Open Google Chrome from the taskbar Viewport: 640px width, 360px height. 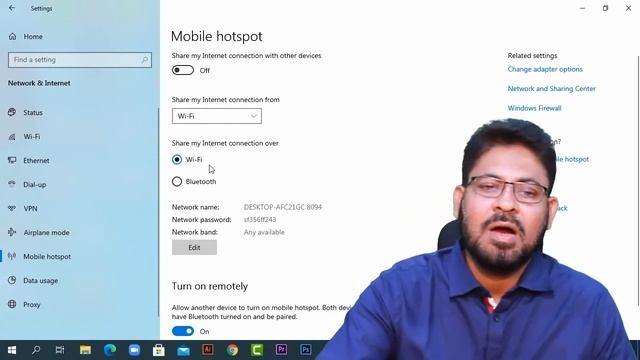[232, 350]
